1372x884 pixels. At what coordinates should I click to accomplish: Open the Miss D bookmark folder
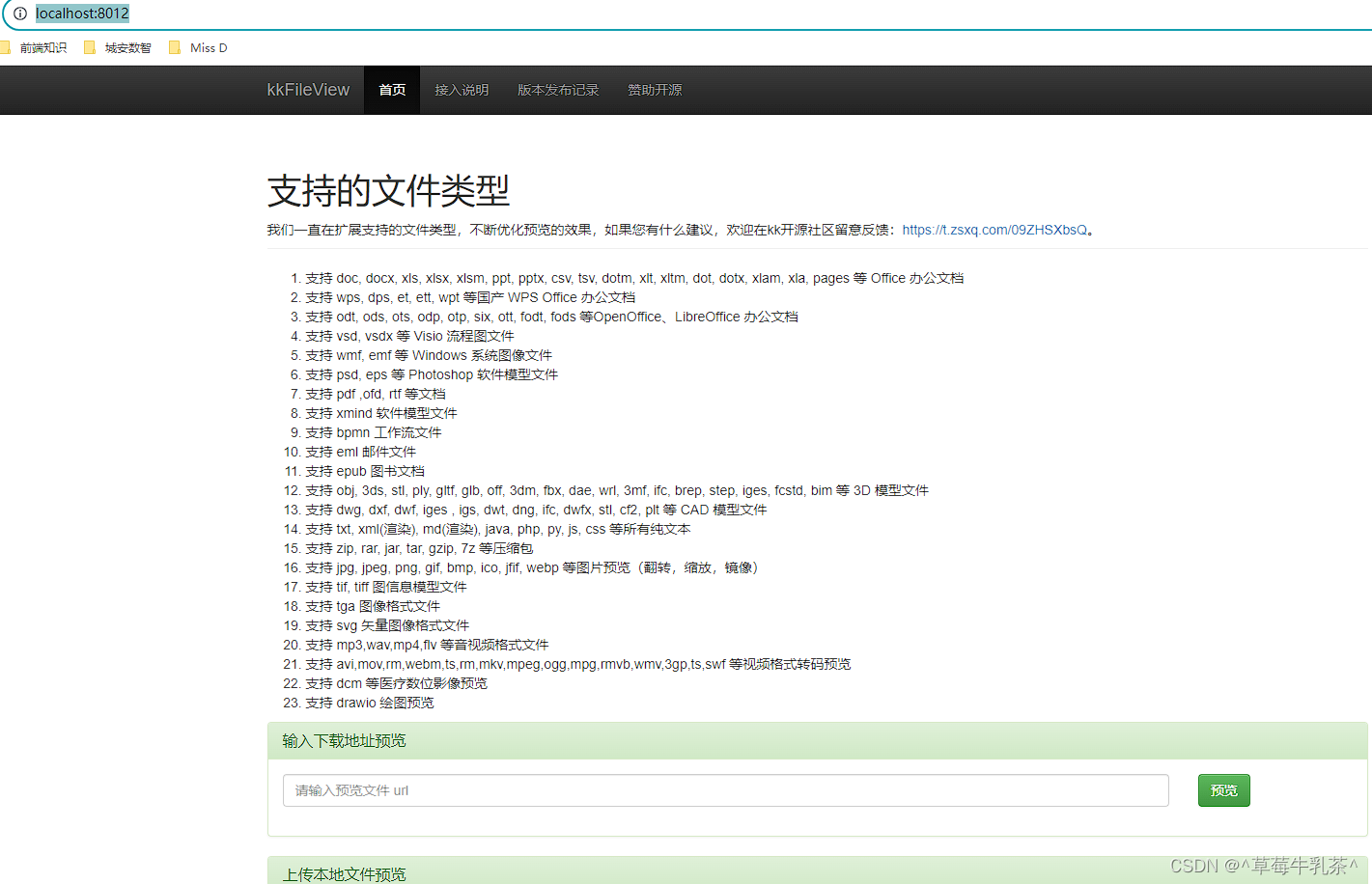pos(198,47)
